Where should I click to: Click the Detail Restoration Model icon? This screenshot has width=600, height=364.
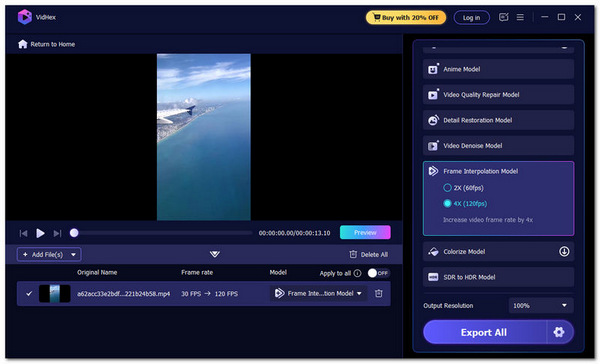pyautogui.click(x=433, y=120)
